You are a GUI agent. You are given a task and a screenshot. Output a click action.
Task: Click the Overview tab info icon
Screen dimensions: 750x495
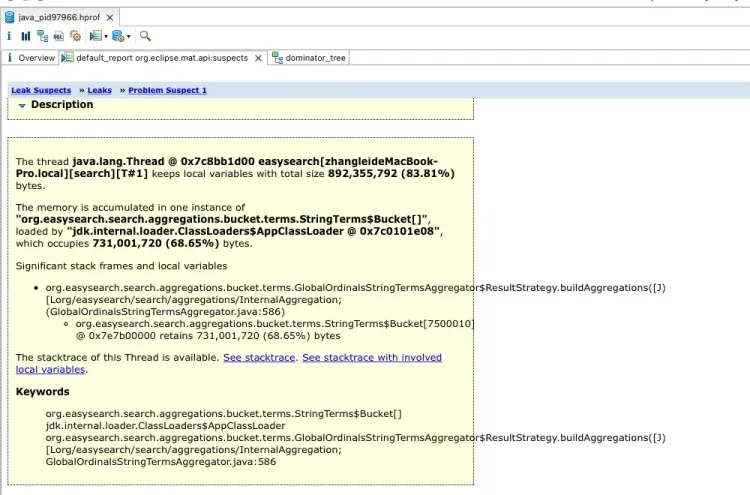10,58
